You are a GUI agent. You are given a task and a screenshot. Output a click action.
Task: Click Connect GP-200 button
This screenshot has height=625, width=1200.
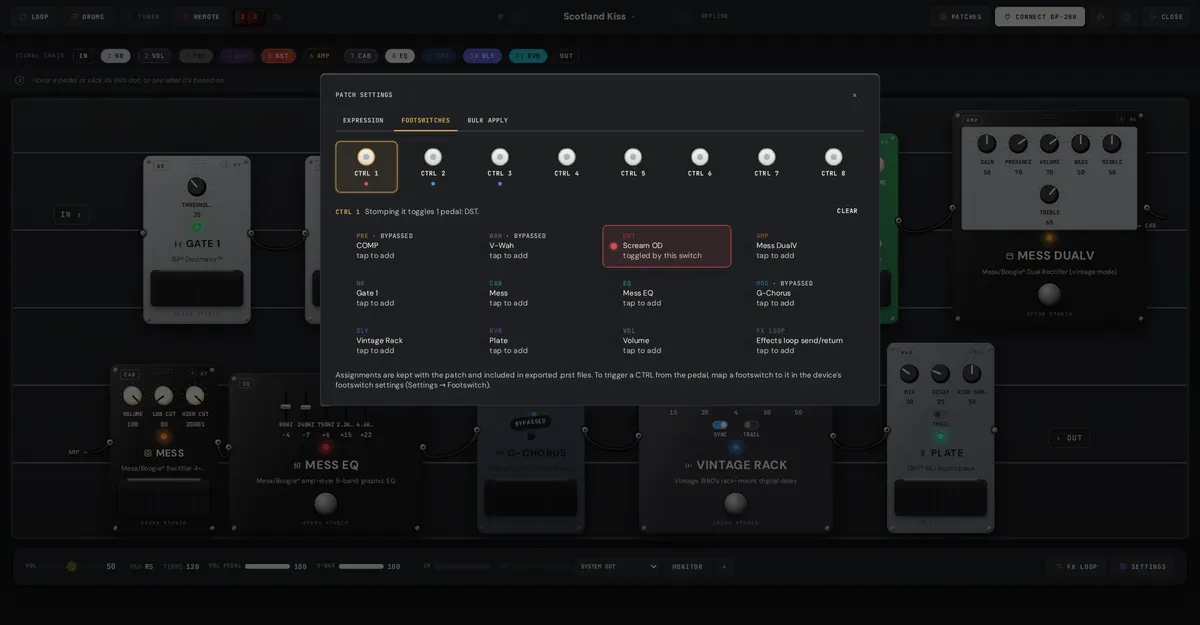pyautogui.click(x=1040, y=17)
